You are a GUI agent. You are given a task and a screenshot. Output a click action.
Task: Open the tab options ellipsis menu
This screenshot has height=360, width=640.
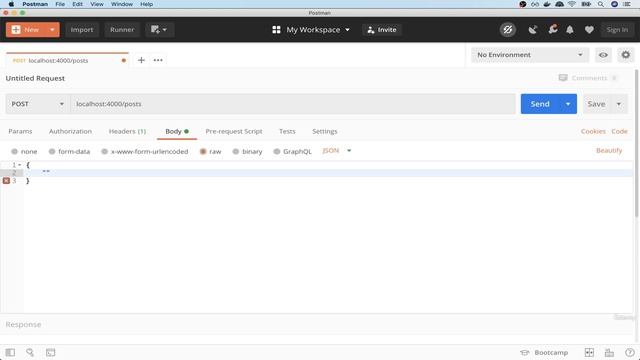158,60
